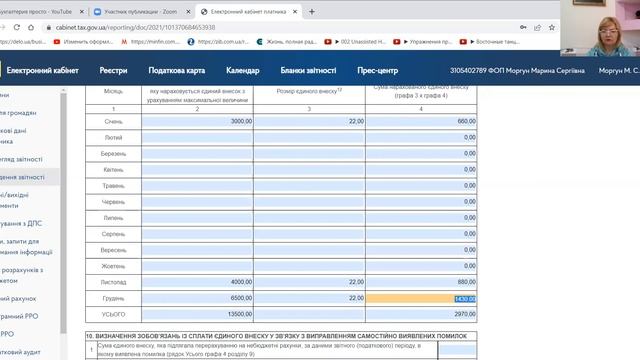The width and height of the screenshot is (640, 360).
Task: Open the Бланки звітності menu
Action: click(308, 70)
